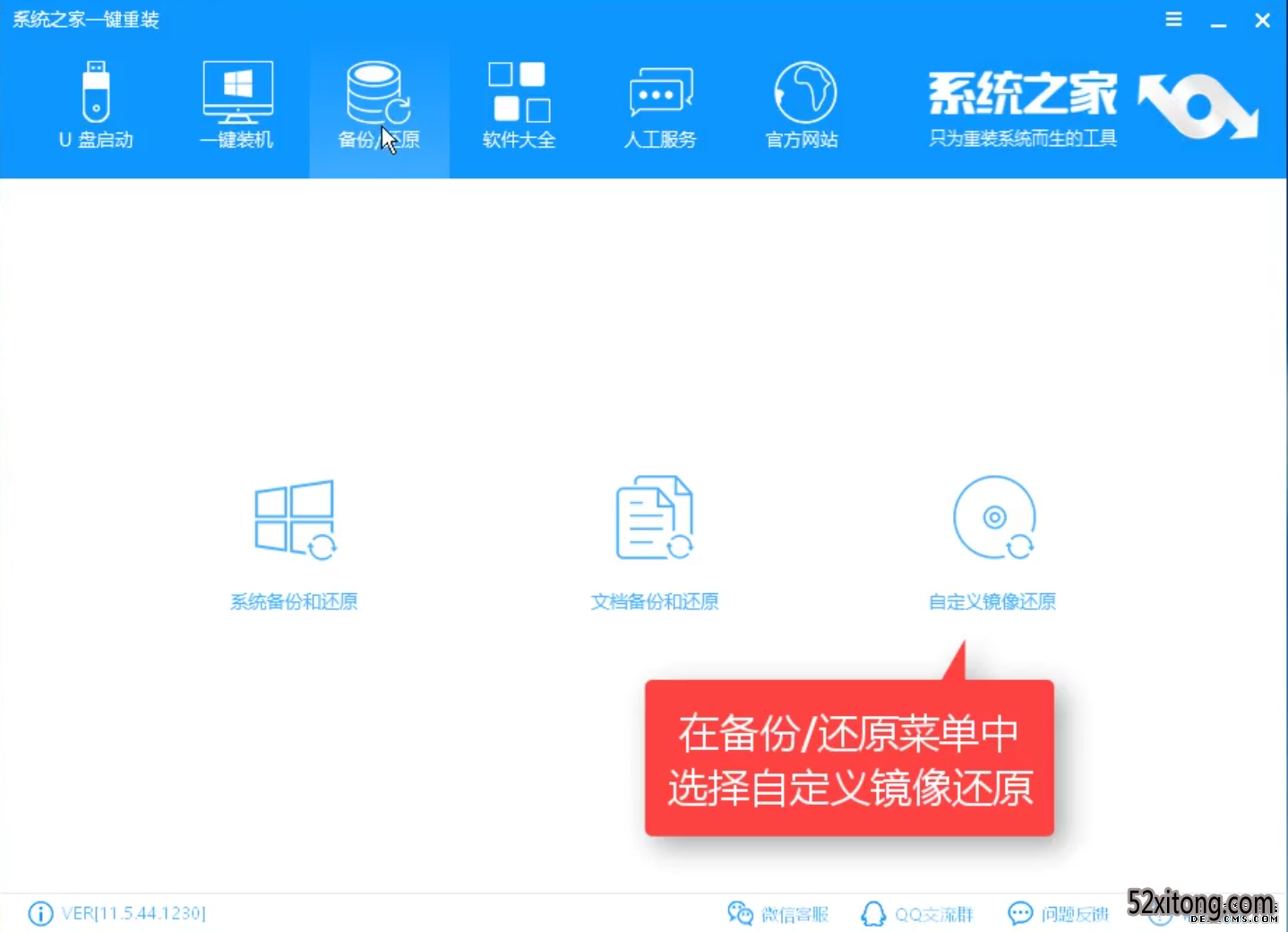Open the QQ交流群 link text
The image size is (1288, 932).
(934, 914)
